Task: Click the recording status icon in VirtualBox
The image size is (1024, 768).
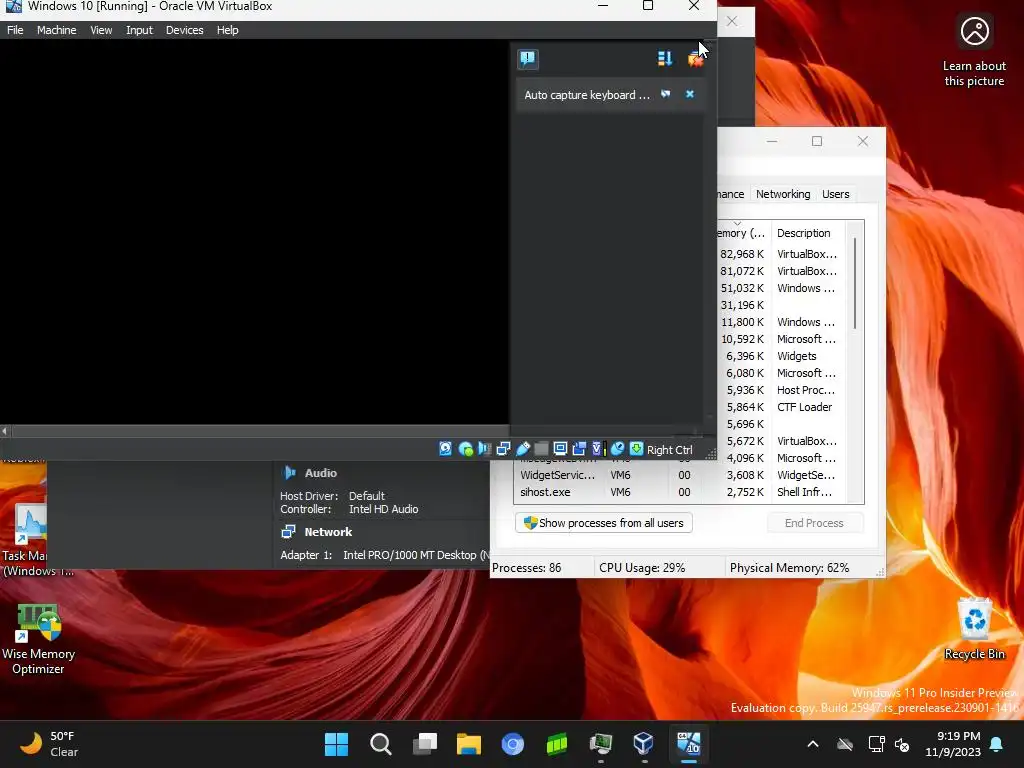Action: (579, 449)
